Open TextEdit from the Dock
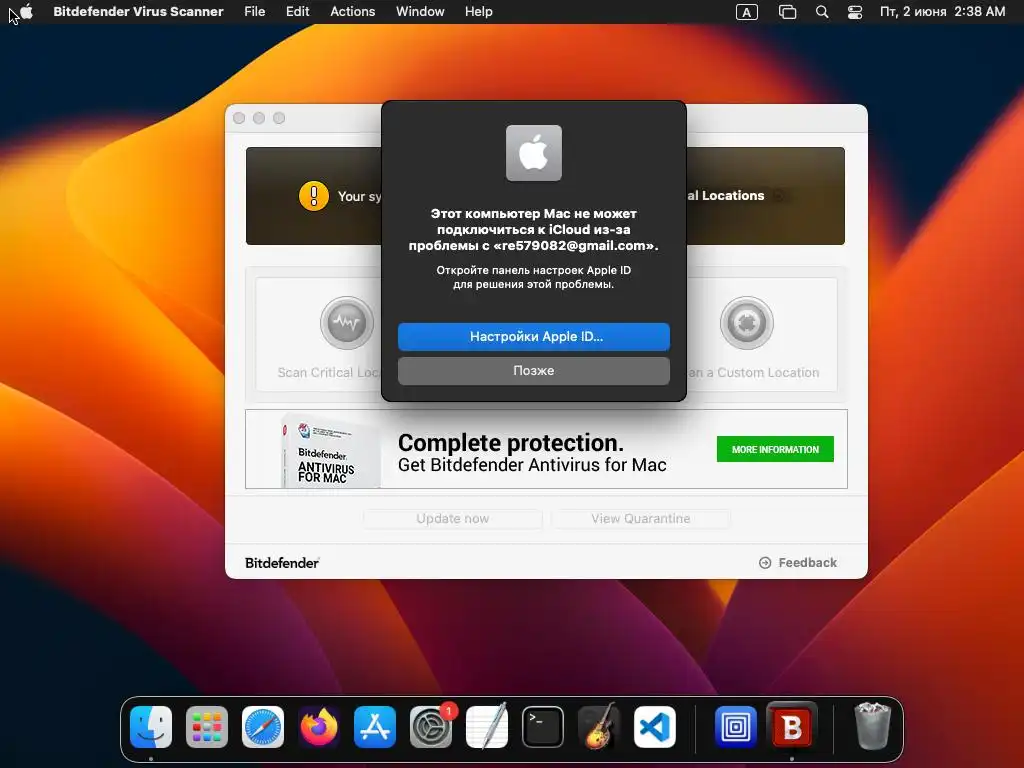This screenshot has height=768, width=1024. (x=487, y=726)
